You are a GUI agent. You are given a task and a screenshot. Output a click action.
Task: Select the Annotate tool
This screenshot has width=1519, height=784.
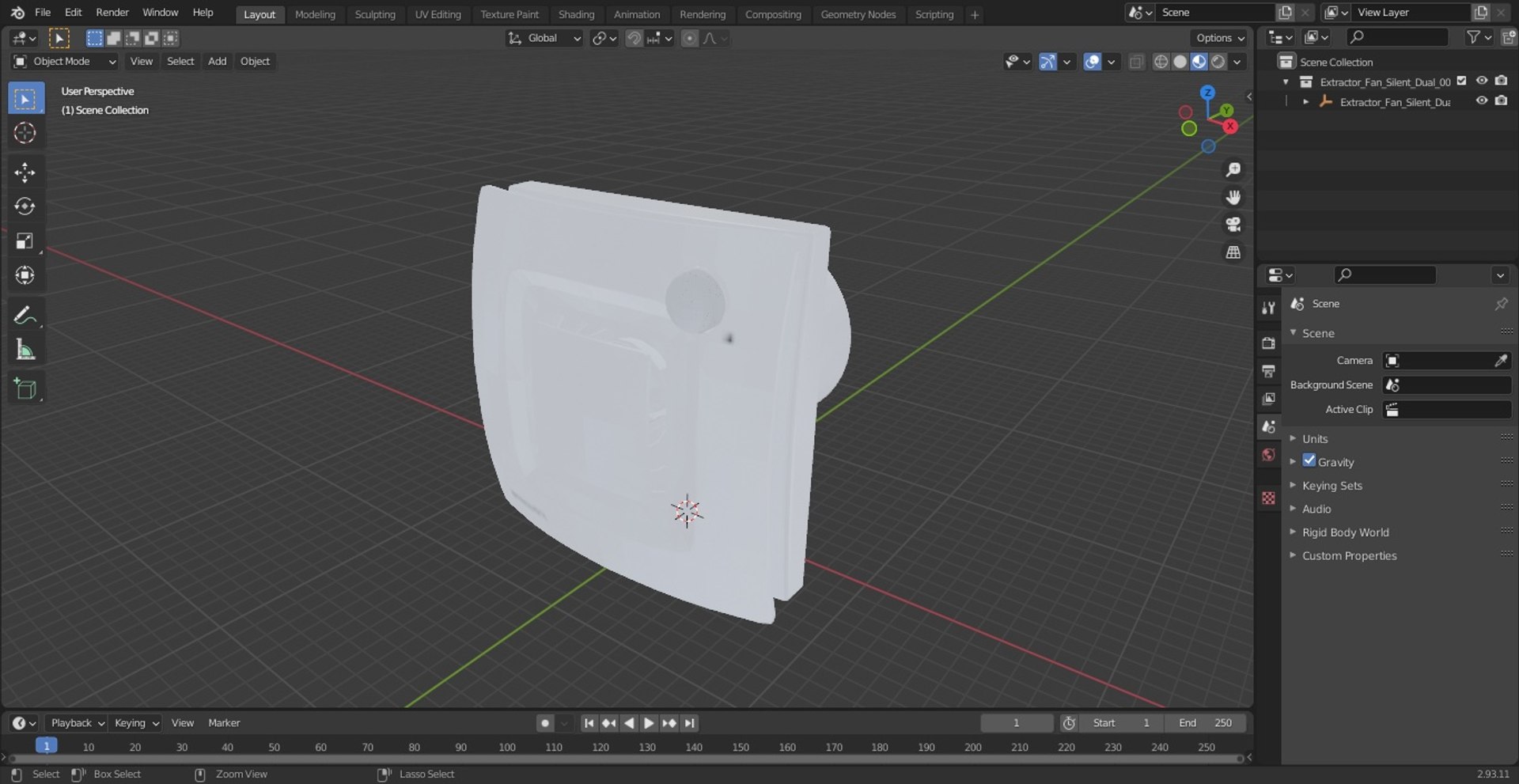point(25,316)
